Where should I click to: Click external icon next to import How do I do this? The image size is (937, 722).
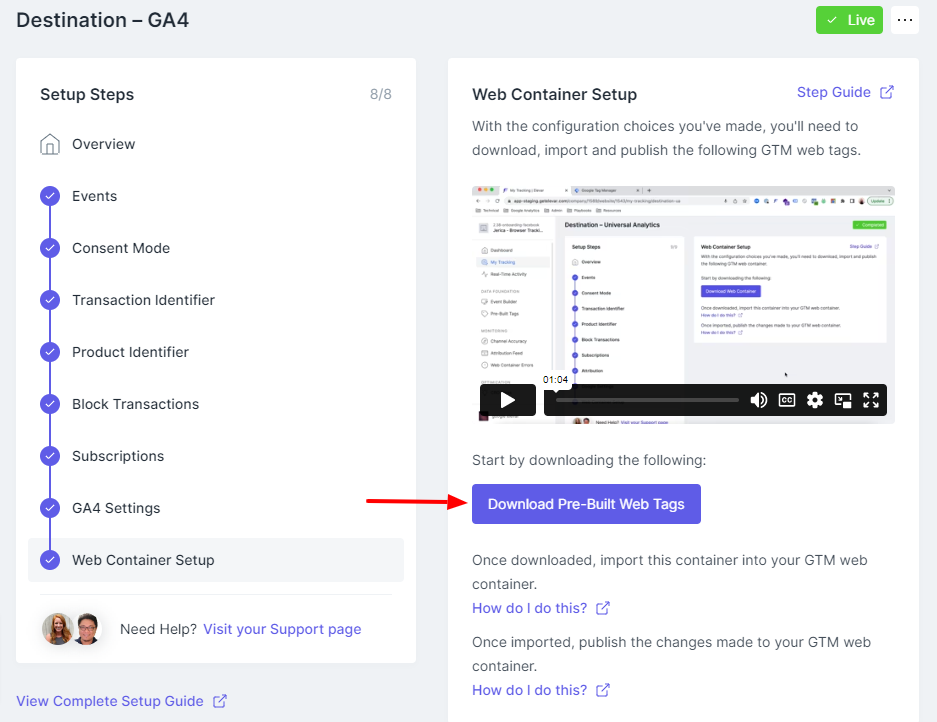pos(603,608)
